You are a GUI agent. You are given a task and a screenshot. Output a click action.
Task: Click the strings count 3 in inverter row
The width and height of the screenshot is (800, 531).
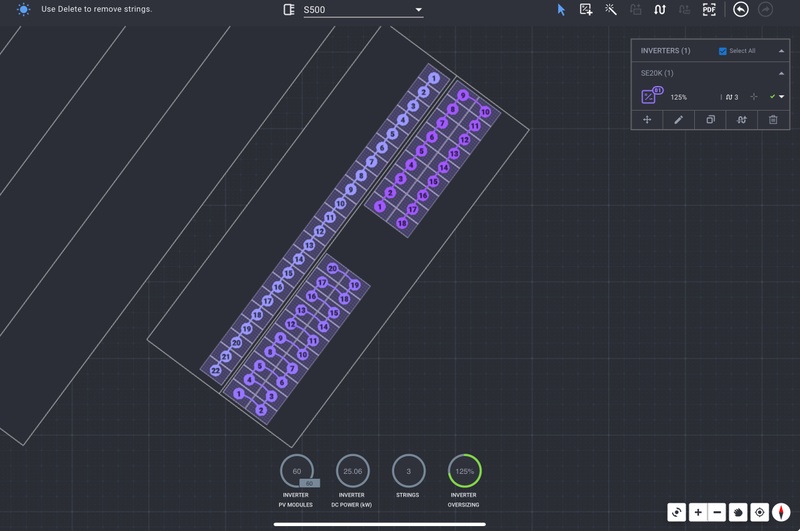pos(732,97)
